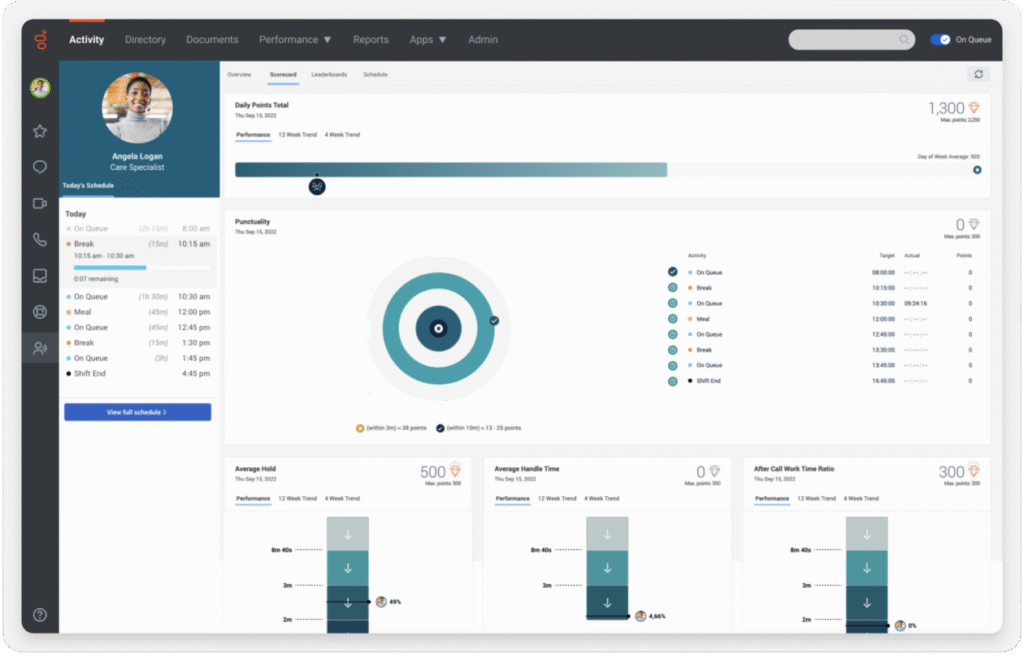Expand the Apps dropdown menu
The height and width of the screenshot is (662, 1024).
[428, 40]
